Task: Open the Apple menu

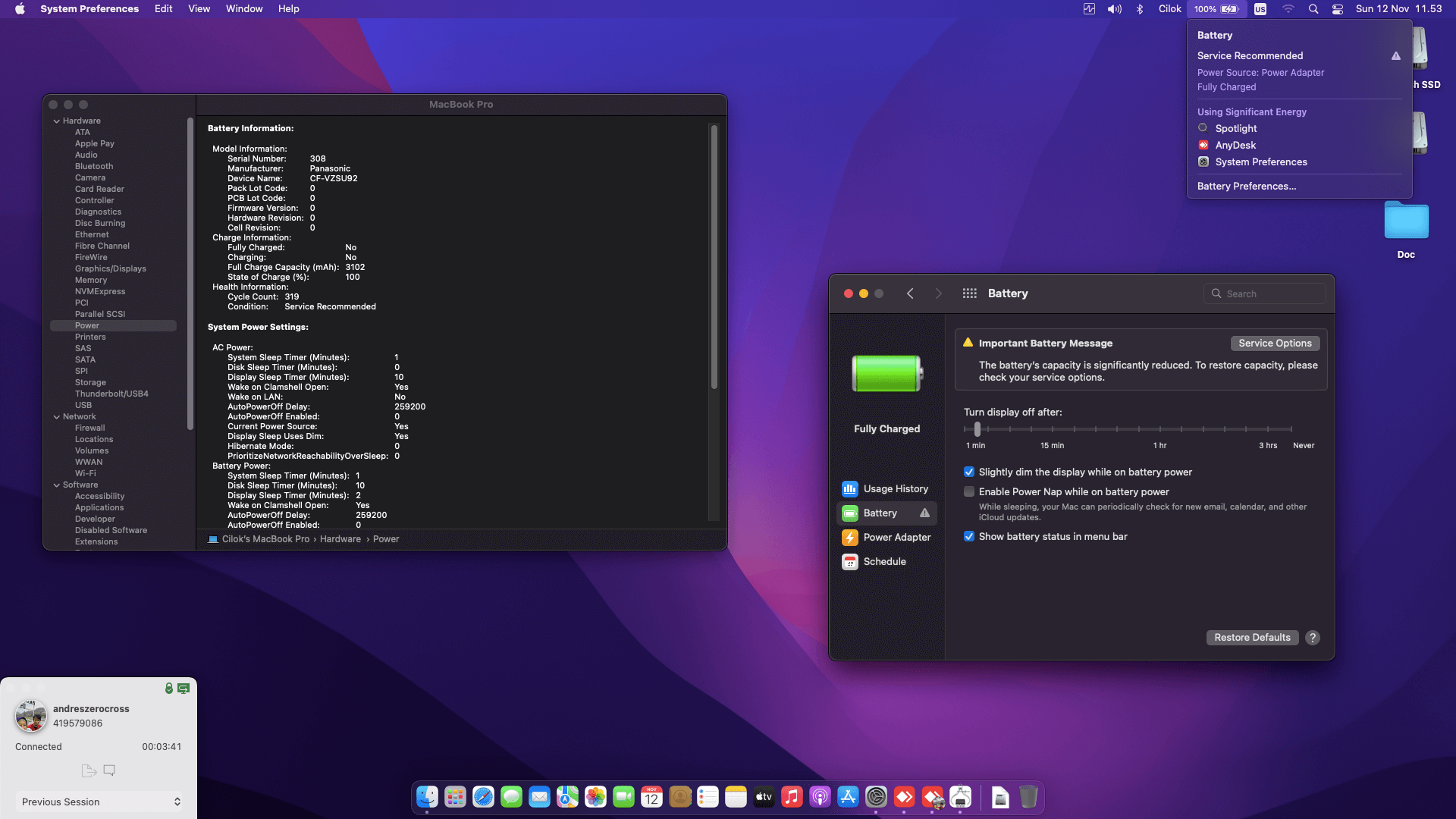Action: tap(20, 9)
